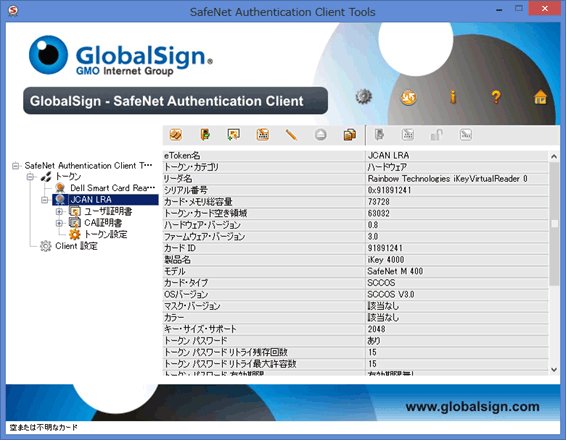Select トークン設定 in the tree
567x441 pixels.
click(x=106, y=234)
